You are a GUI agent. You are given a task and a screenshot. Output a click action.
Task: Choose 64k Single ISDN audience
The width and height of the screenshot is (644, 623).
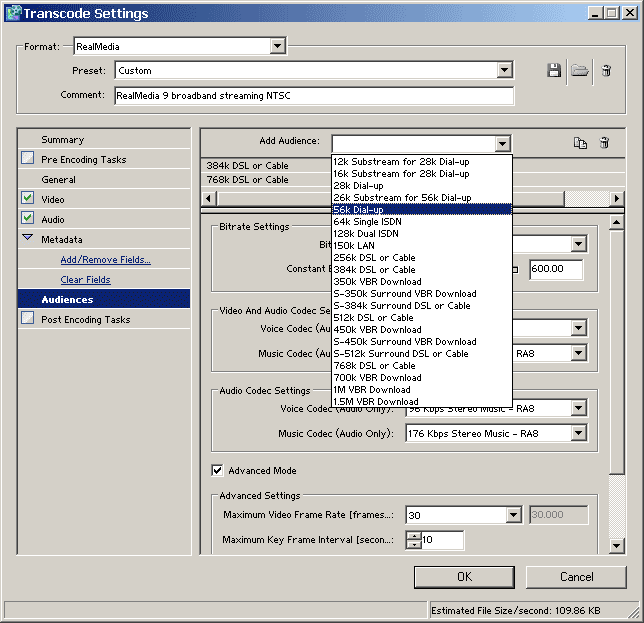[x=422, y=222]
